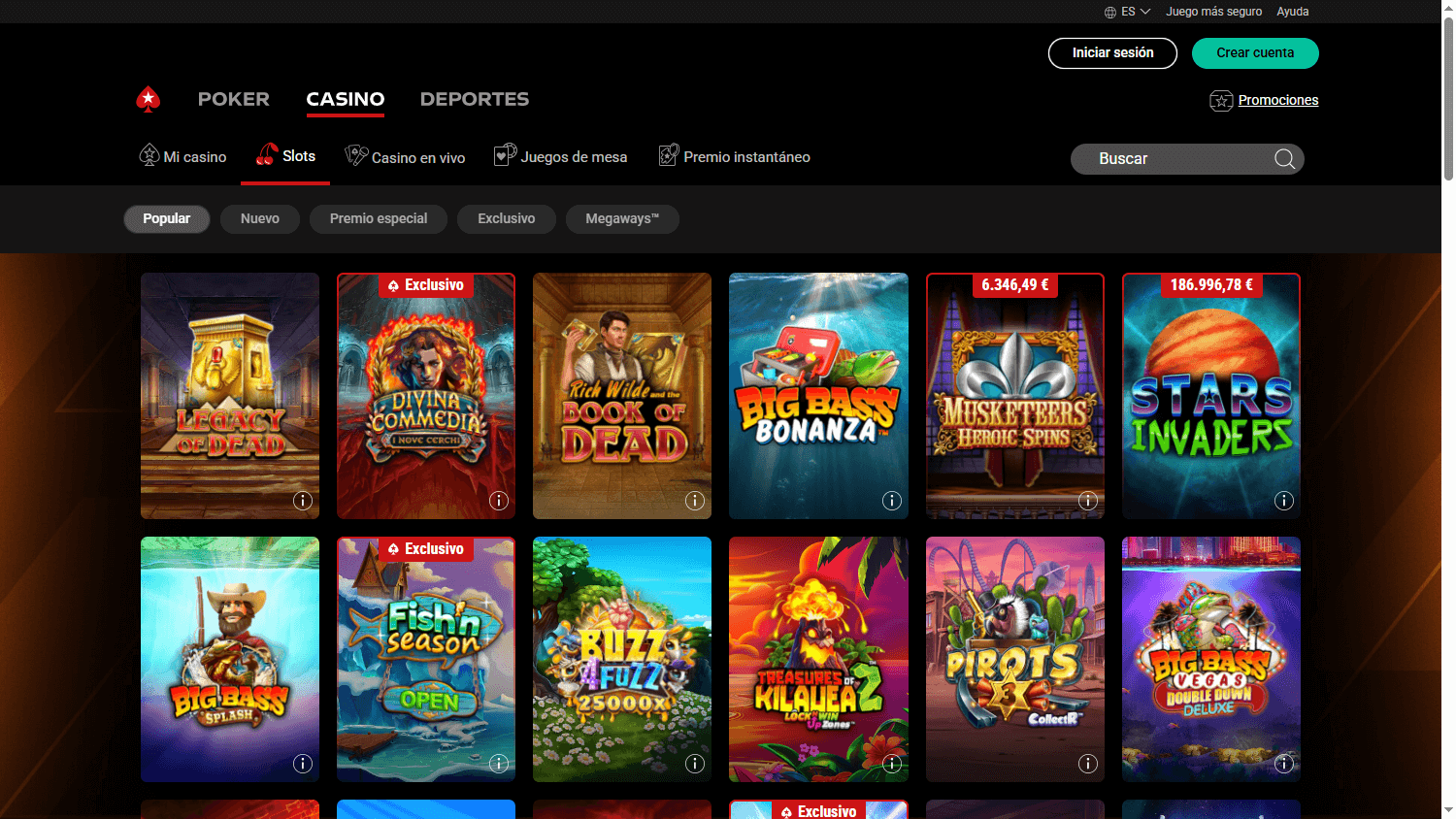Image resolution: width=1456 pixels, height=819 pixels.
Task: Launch the Legacy of Dead game
Action: [230, 396]
